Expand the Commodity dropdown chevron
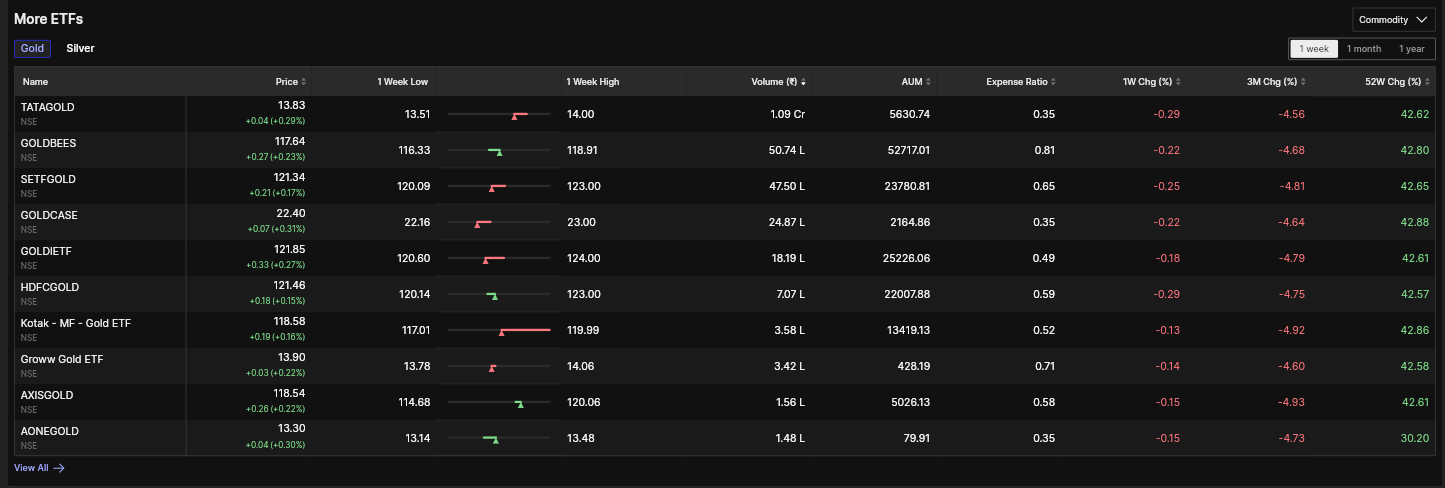The width and height of the screenshot is (1445, 488). pyautogui.click(x=1422, y=20)
